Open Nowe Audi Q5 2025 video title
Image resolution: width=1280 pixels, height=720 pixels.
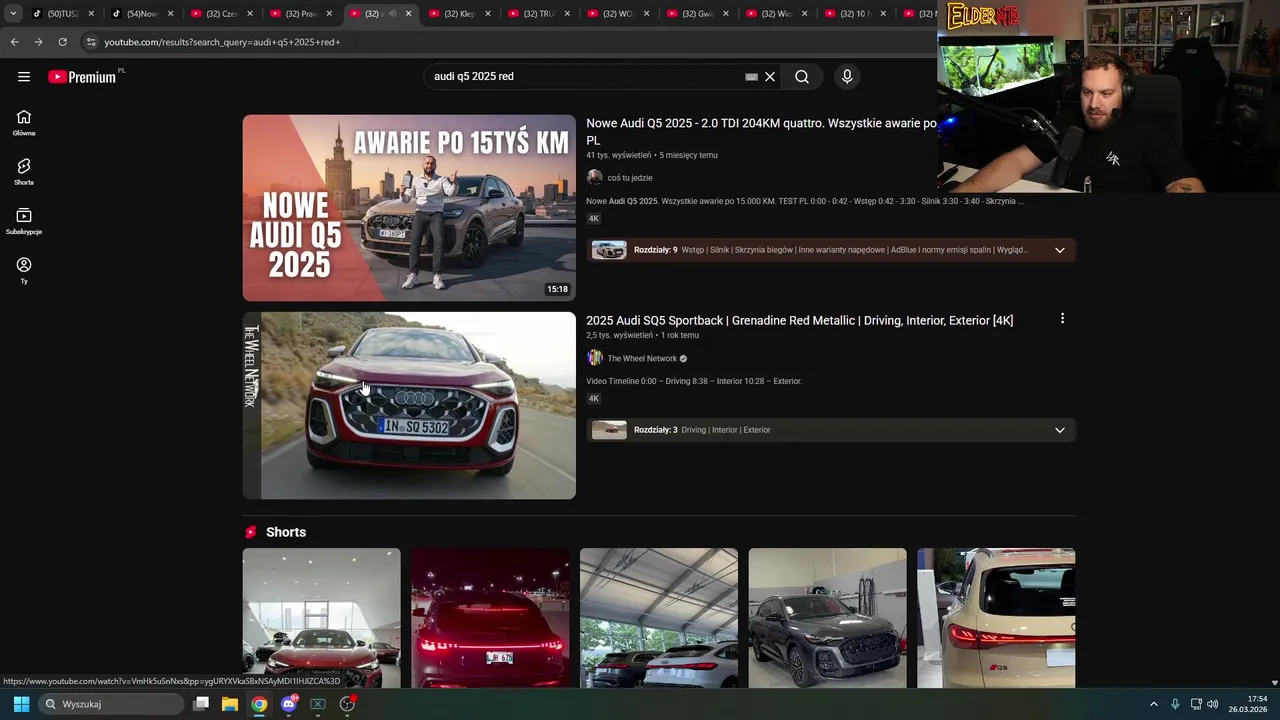pos(761,132)
